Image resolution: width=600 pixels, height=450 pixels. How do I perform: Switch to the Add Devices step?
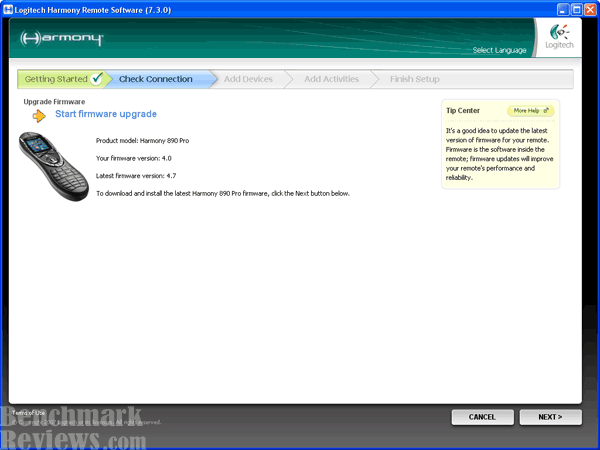pyautogui.click(x=248, y=79)
